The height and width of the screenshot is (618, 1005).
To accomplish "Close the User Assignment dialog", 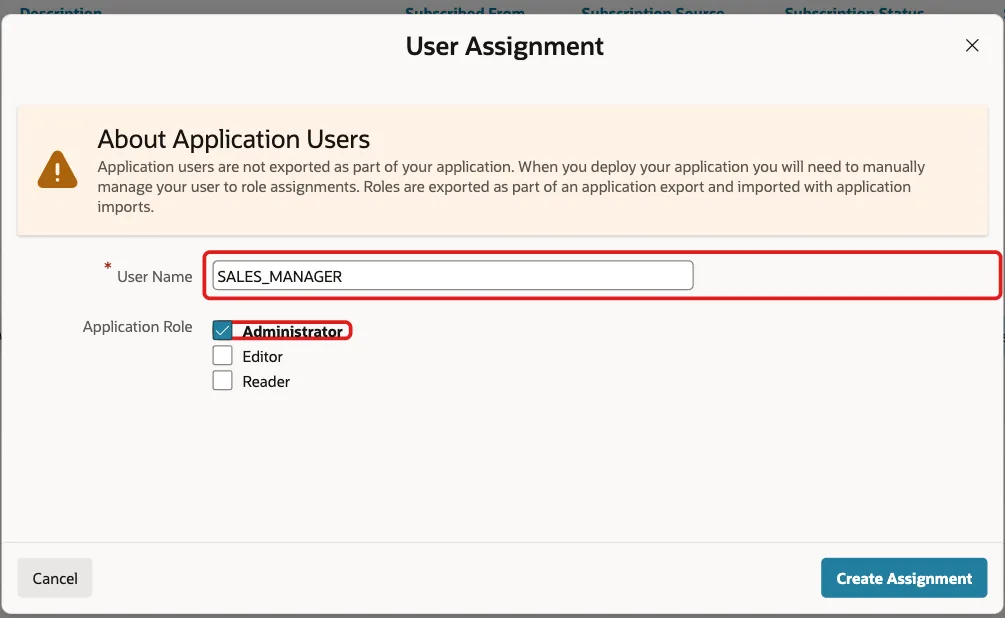I will point(972,46).
